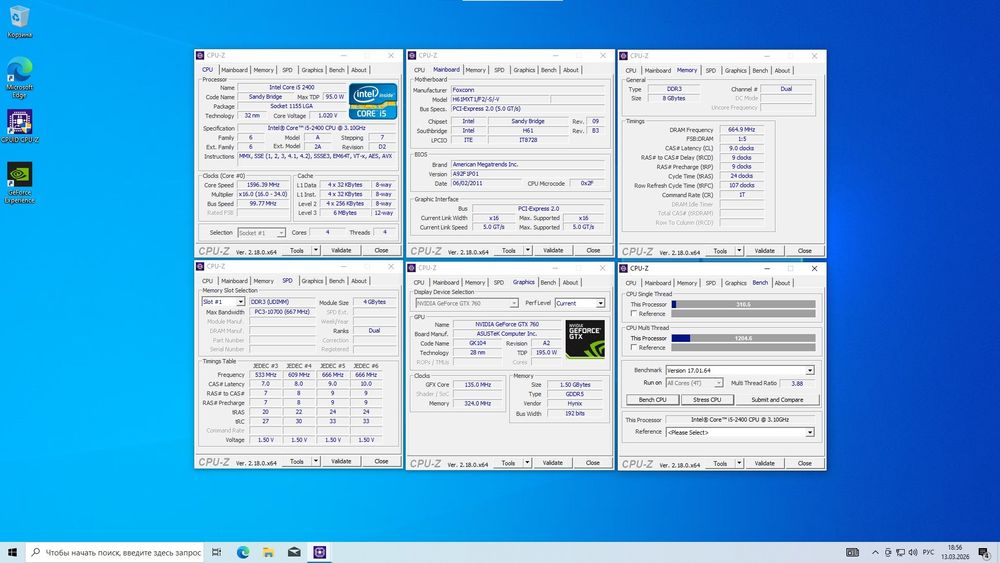Open File Explorer from the taskbar
Viewport: 1000px width, 563px height.
coord(268,552)
